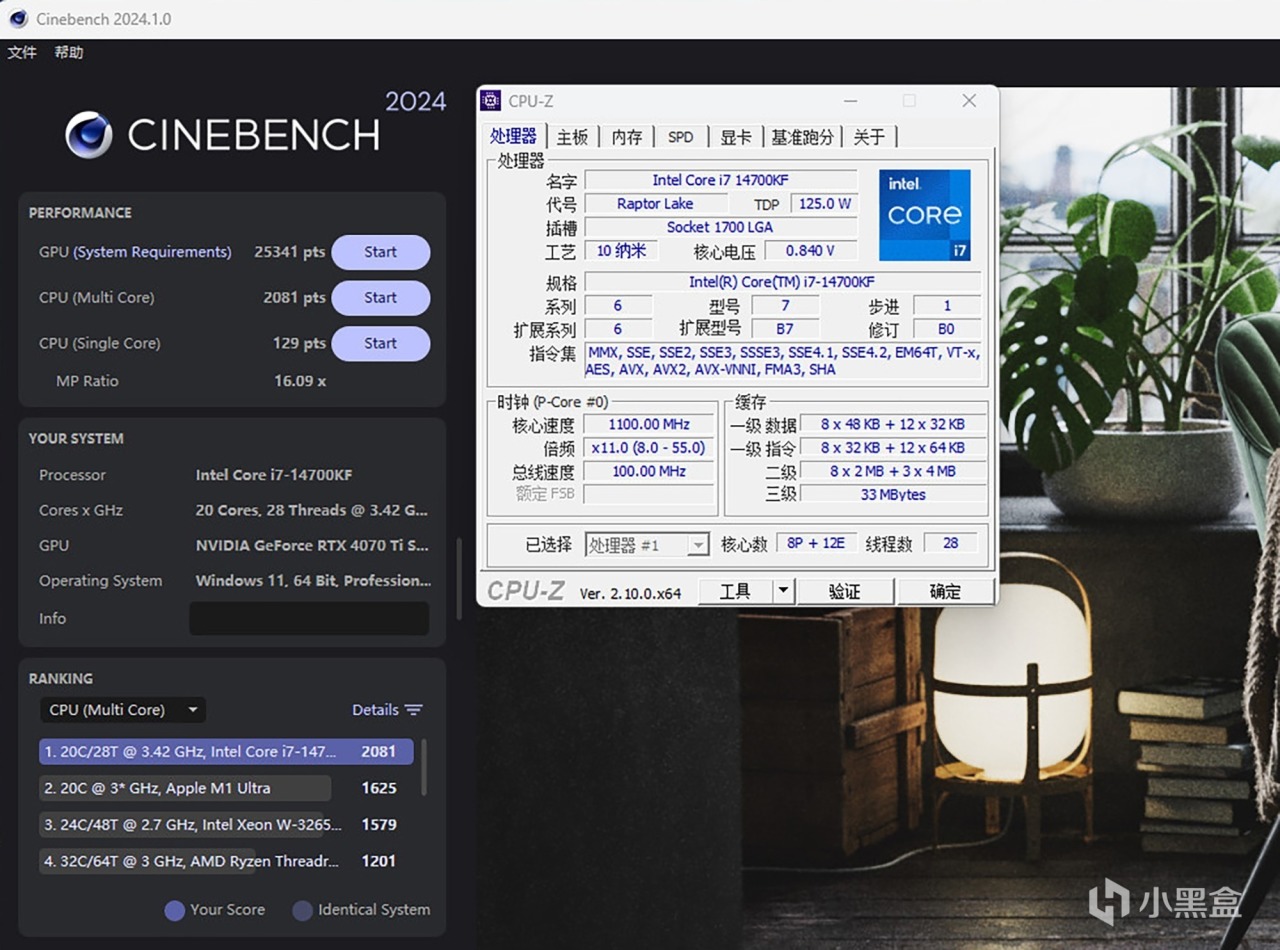Open the 文件 menu in Cinebench

22,52
